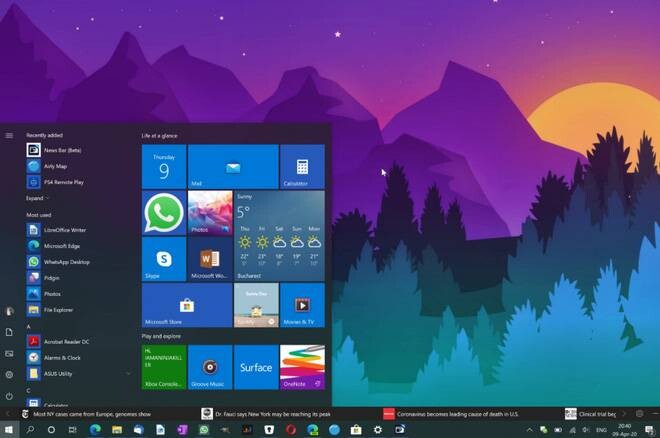The height and width of the screenshot is (438, 660).
Task: Select Acrobat Reader DC in app list
Action: [x=64, y=341]
